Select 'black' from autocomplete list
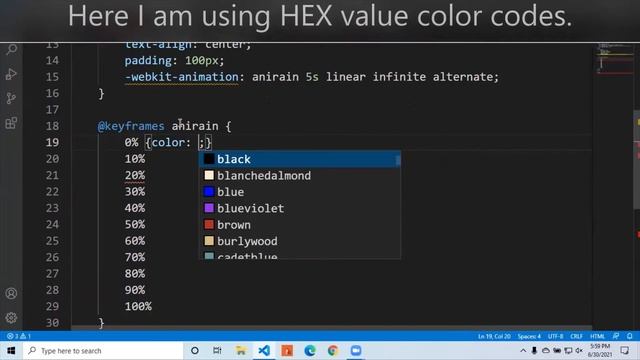The image size is (640, 360). [x=300, y=159]
